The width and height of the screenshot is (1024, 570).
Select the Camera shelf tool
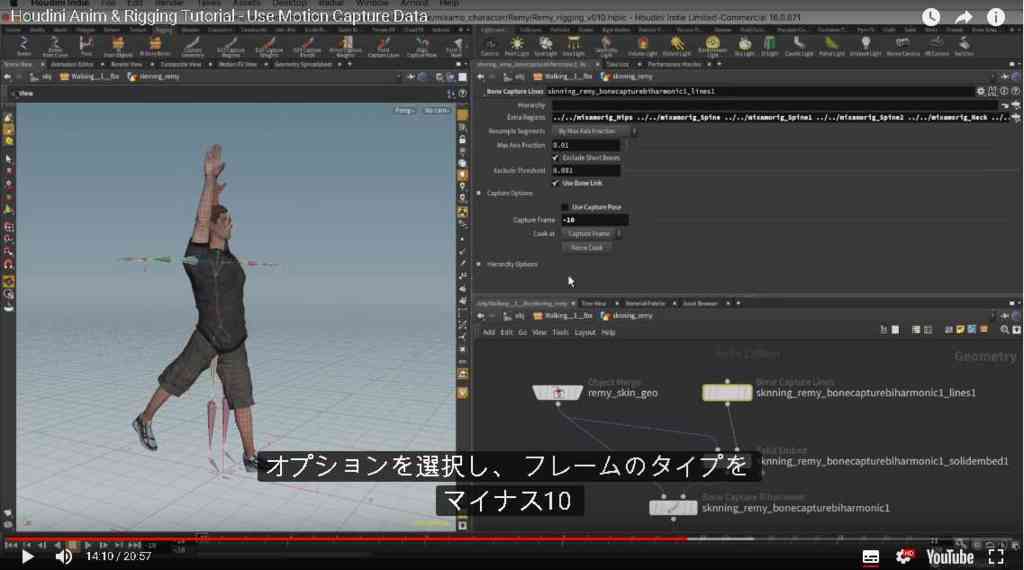(490, 46)
